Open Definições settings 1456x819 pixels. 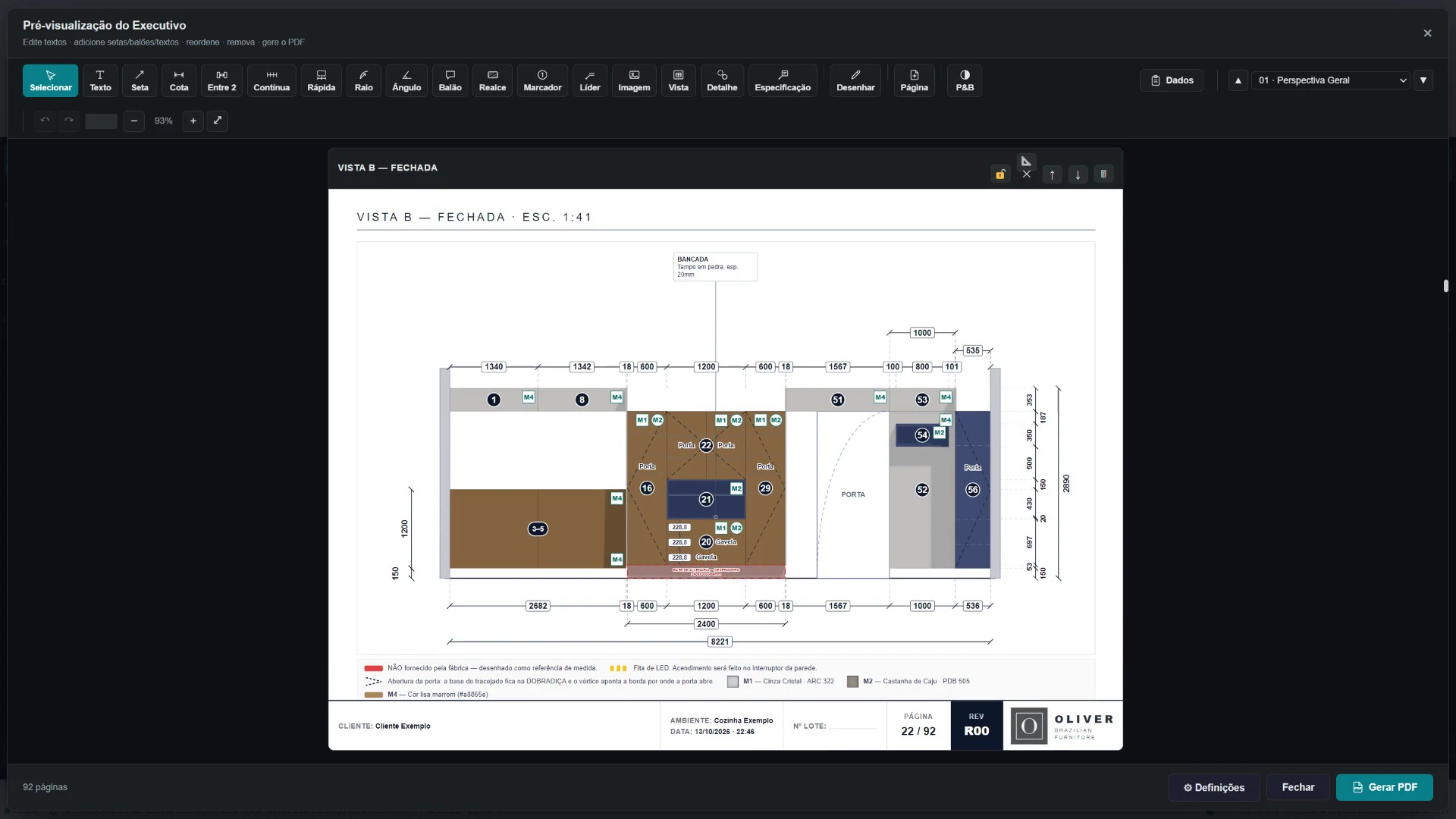coord(1214,787)
